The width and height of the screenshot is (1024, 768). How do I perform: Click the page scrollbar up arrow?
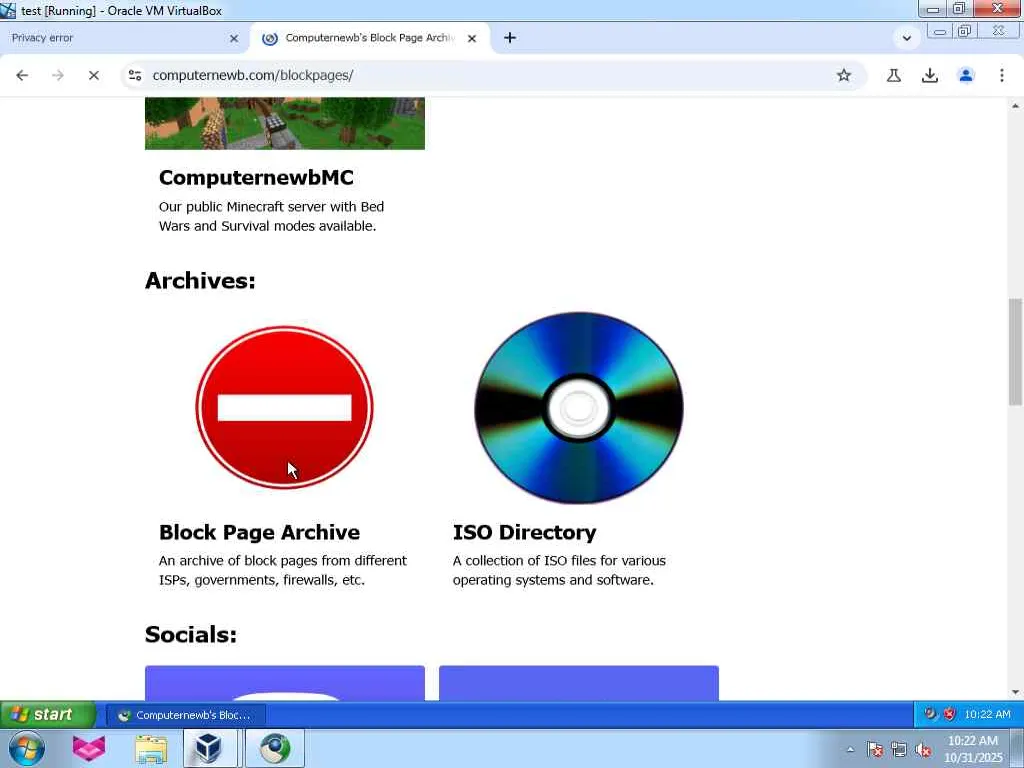pyautogui.click(x=1015, y=105)
